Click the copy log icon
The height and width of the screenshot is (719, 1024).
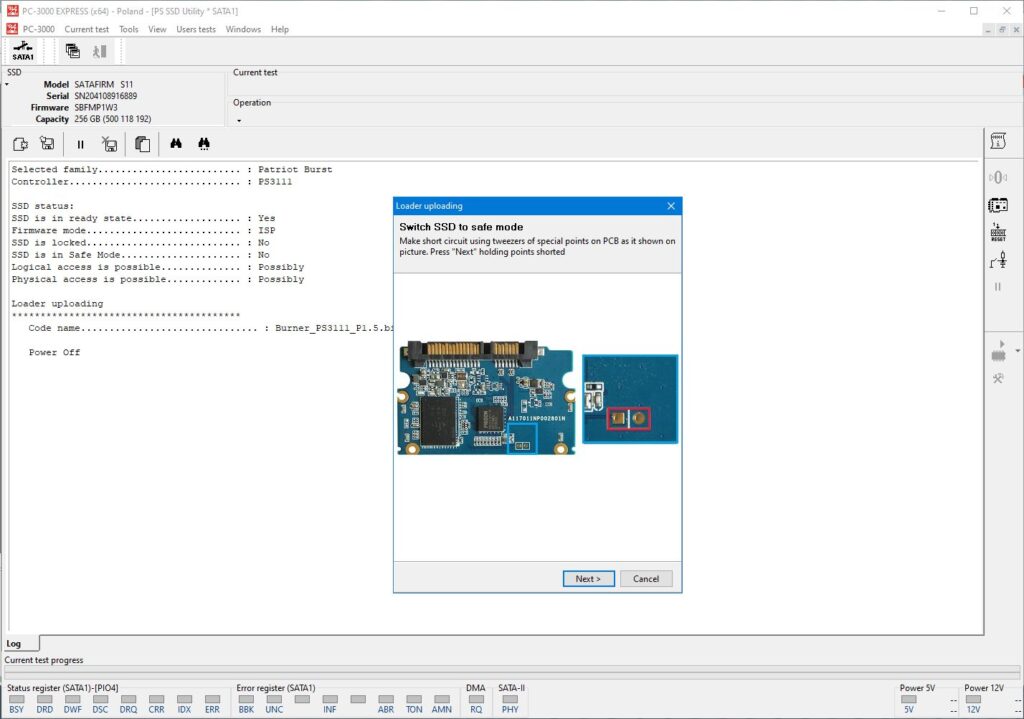pos(142,144)
